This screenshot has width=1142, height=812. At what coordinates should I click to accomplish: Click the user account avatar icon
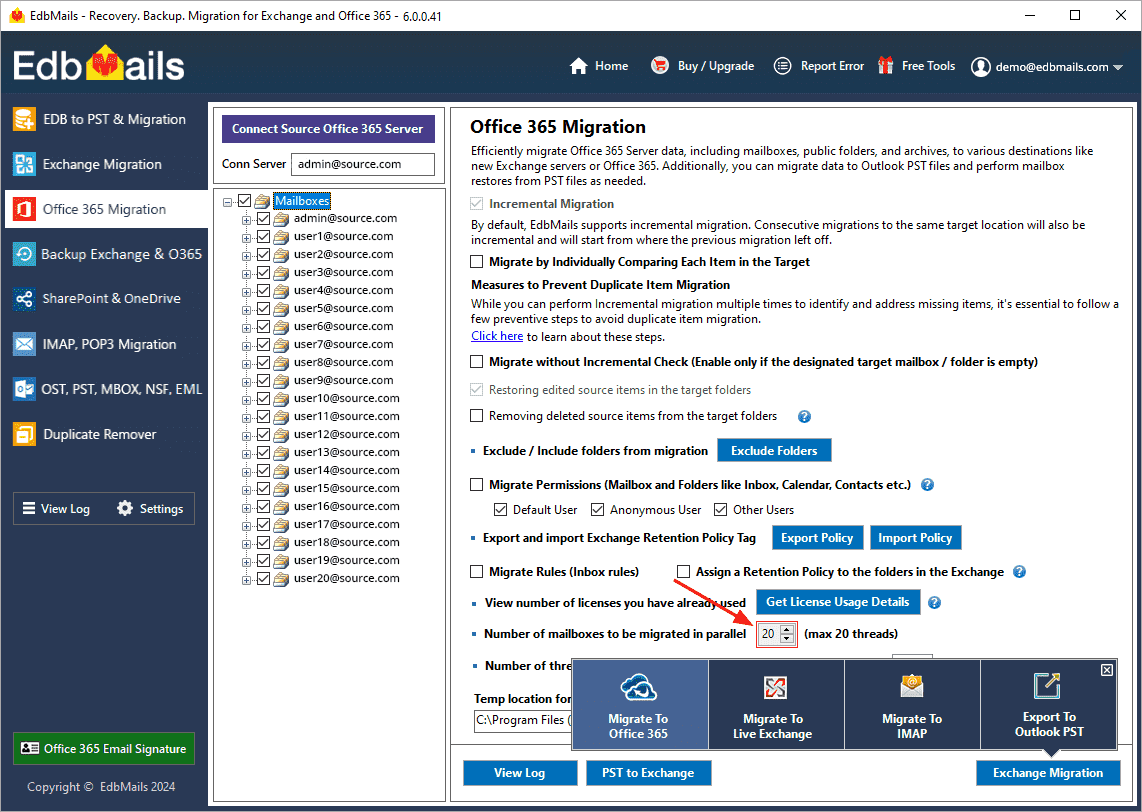981,66
